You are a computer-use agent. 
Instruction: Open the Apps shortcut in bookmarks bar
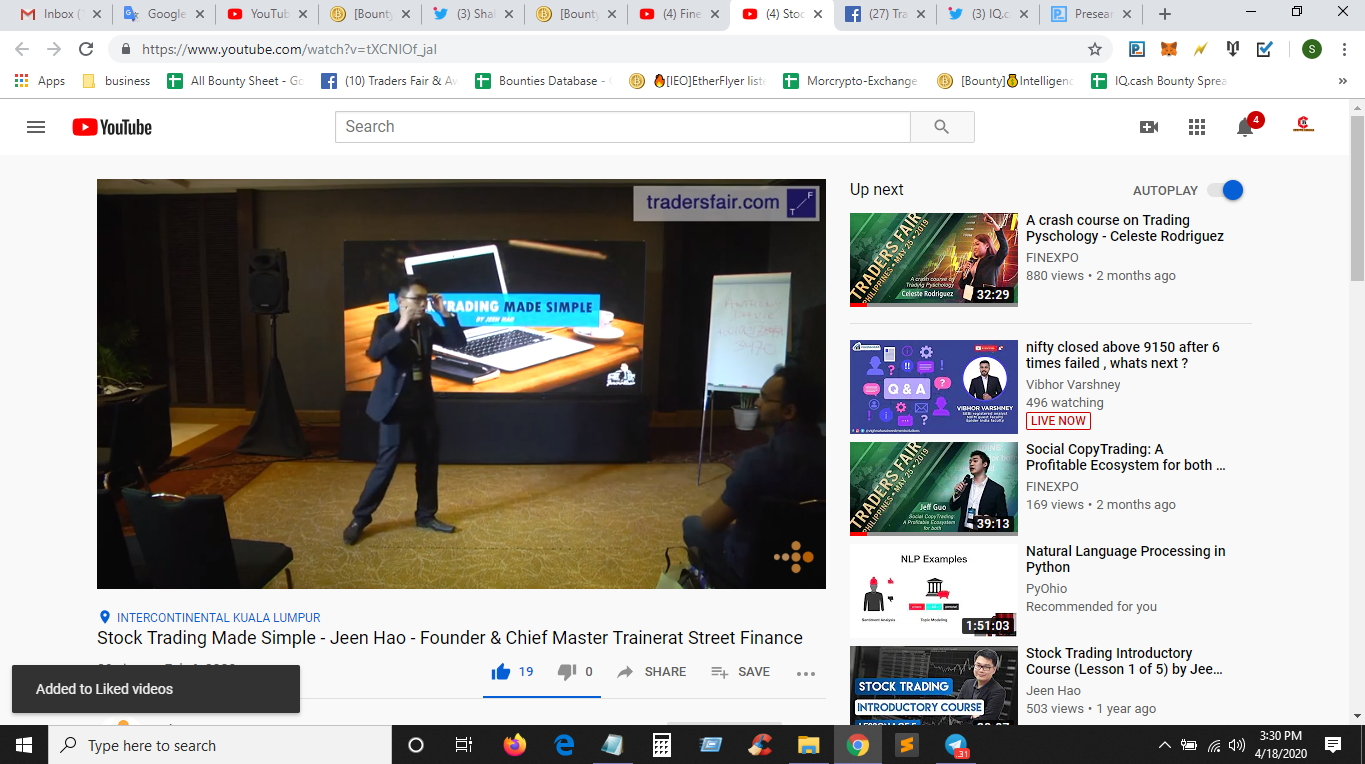point(40,81)
